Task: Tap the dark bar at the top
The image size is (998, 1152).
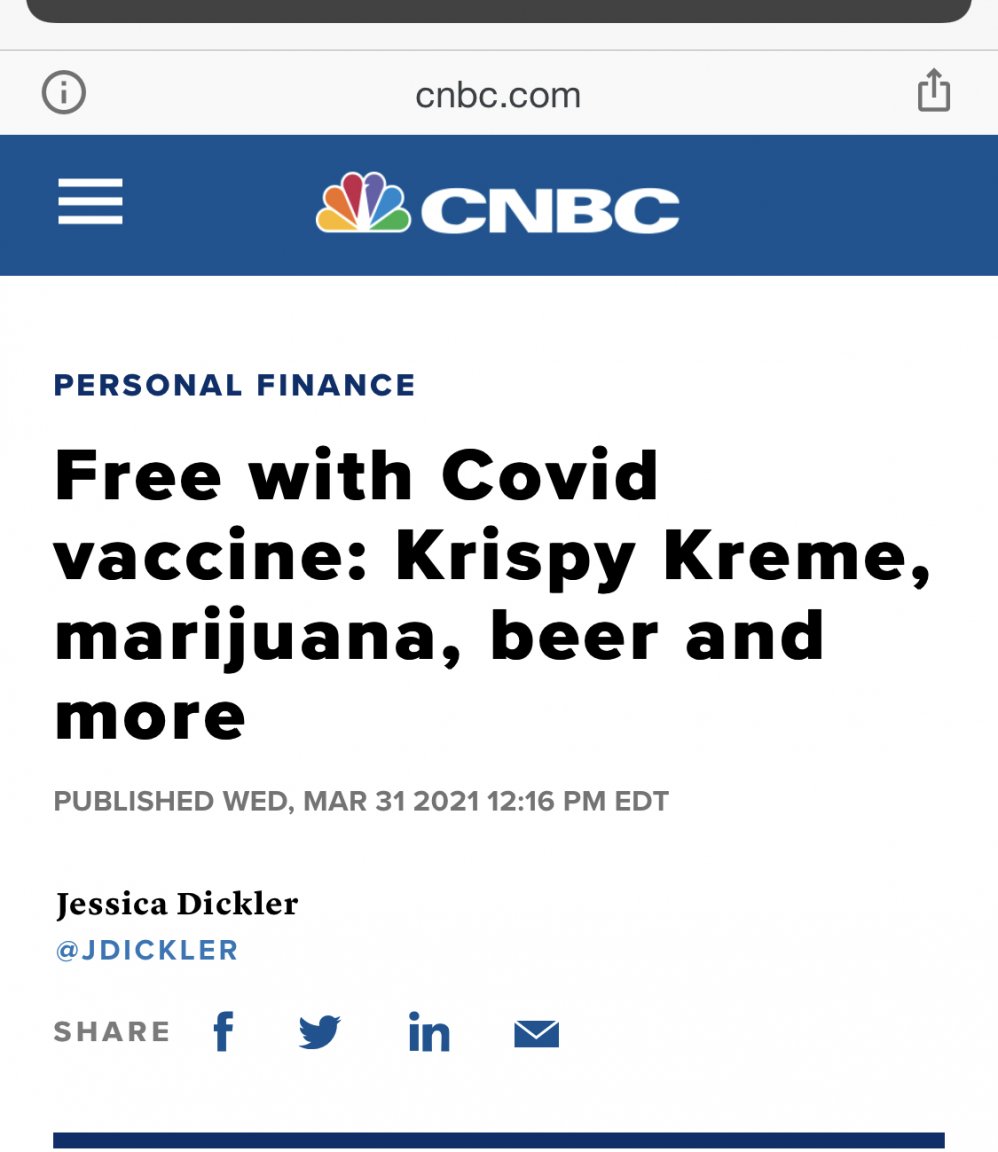Action: pos(498,10)
